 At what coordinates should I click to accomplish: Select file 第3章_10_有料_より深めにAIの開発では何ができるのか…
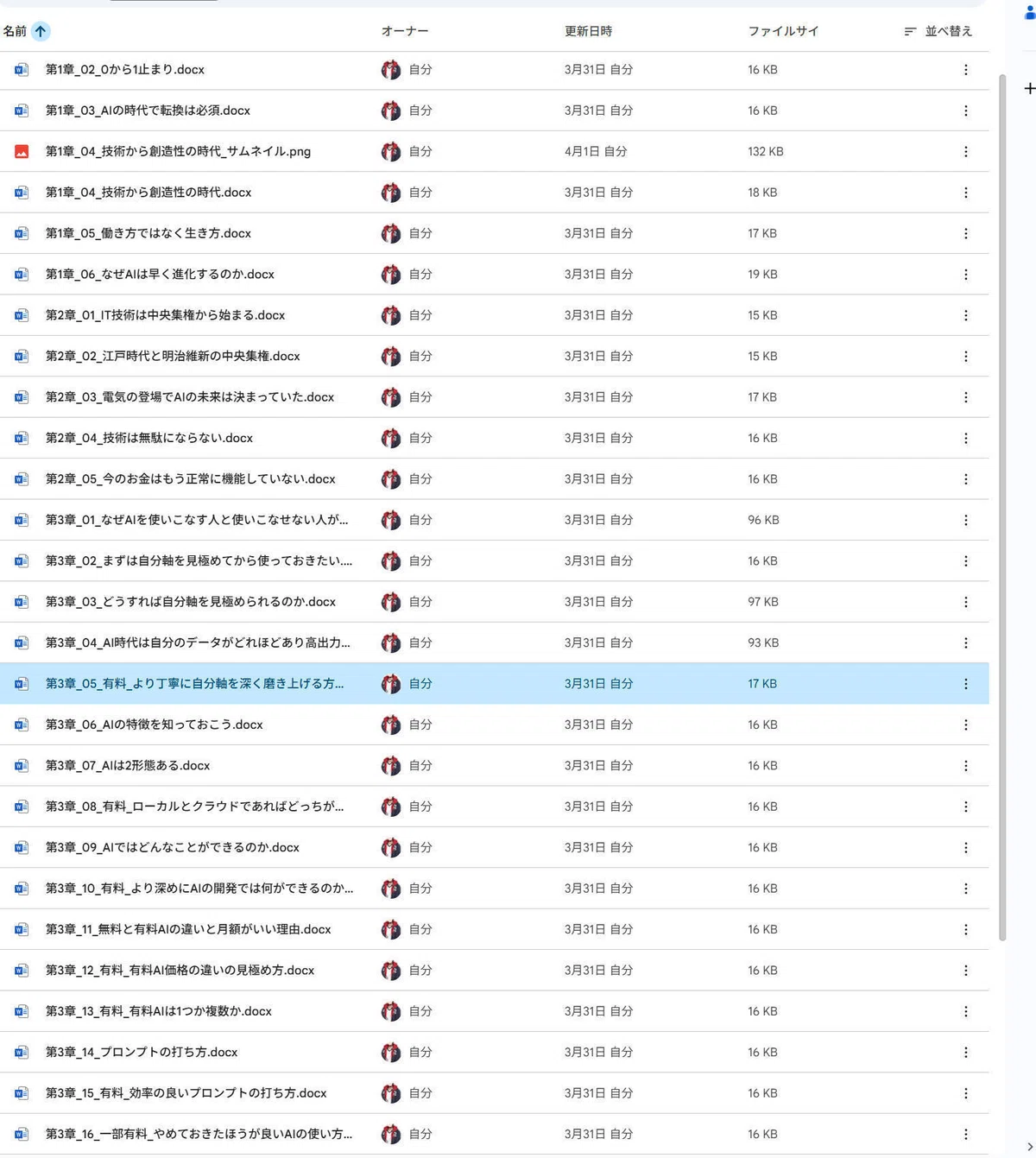495,889
